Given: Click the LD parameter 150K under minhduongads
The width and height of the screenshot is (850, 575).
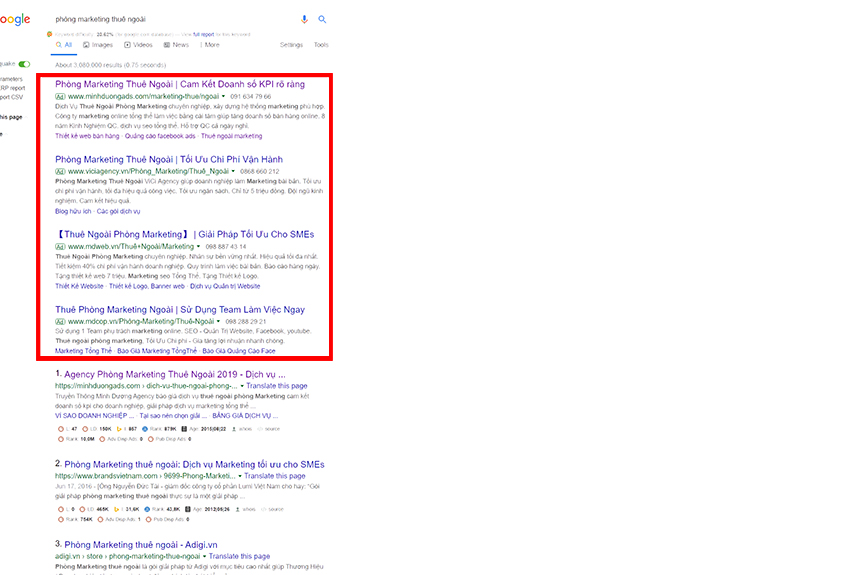Looking at the screenshot, I should [96, 429].
